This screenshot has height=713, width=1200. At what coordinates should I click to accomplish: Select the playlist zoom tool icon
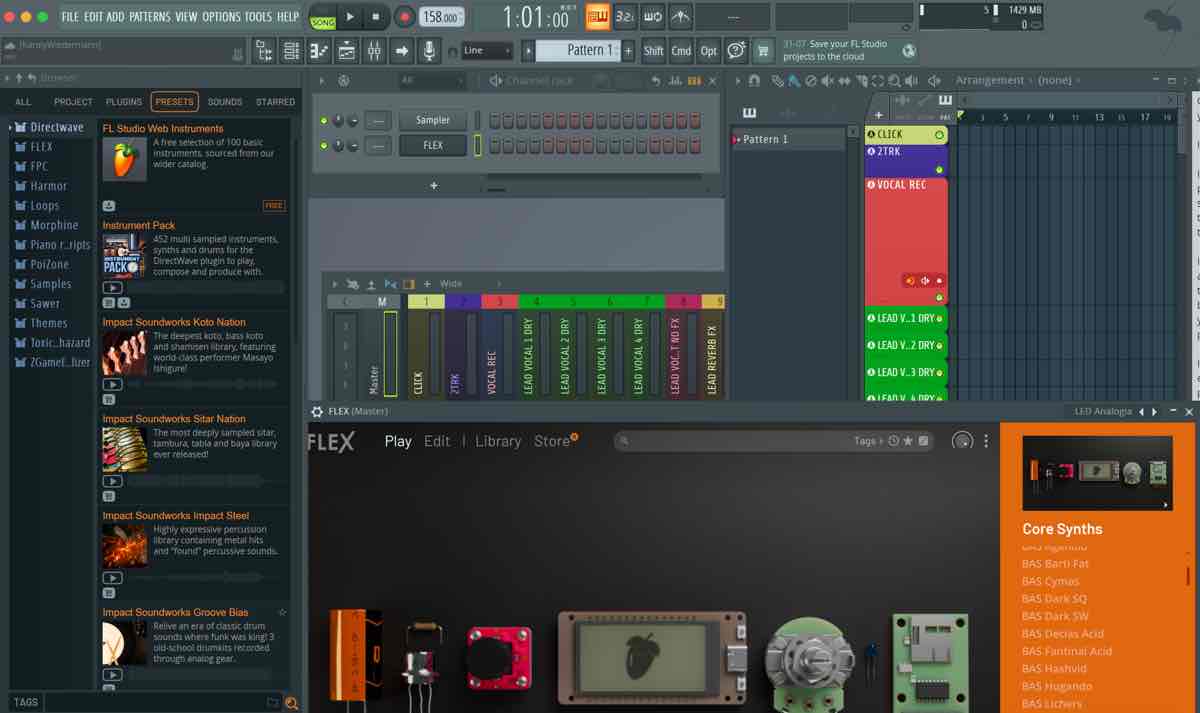(x=894, y=81)
